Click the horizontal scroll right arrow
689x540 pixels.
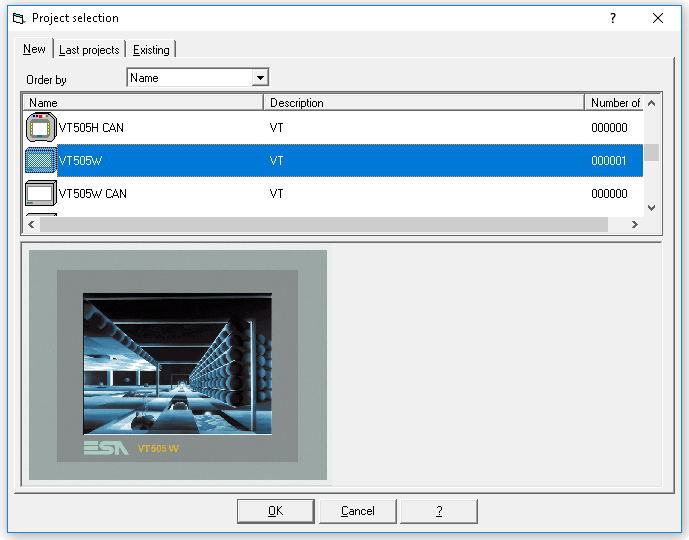click(x=635, y=225)
